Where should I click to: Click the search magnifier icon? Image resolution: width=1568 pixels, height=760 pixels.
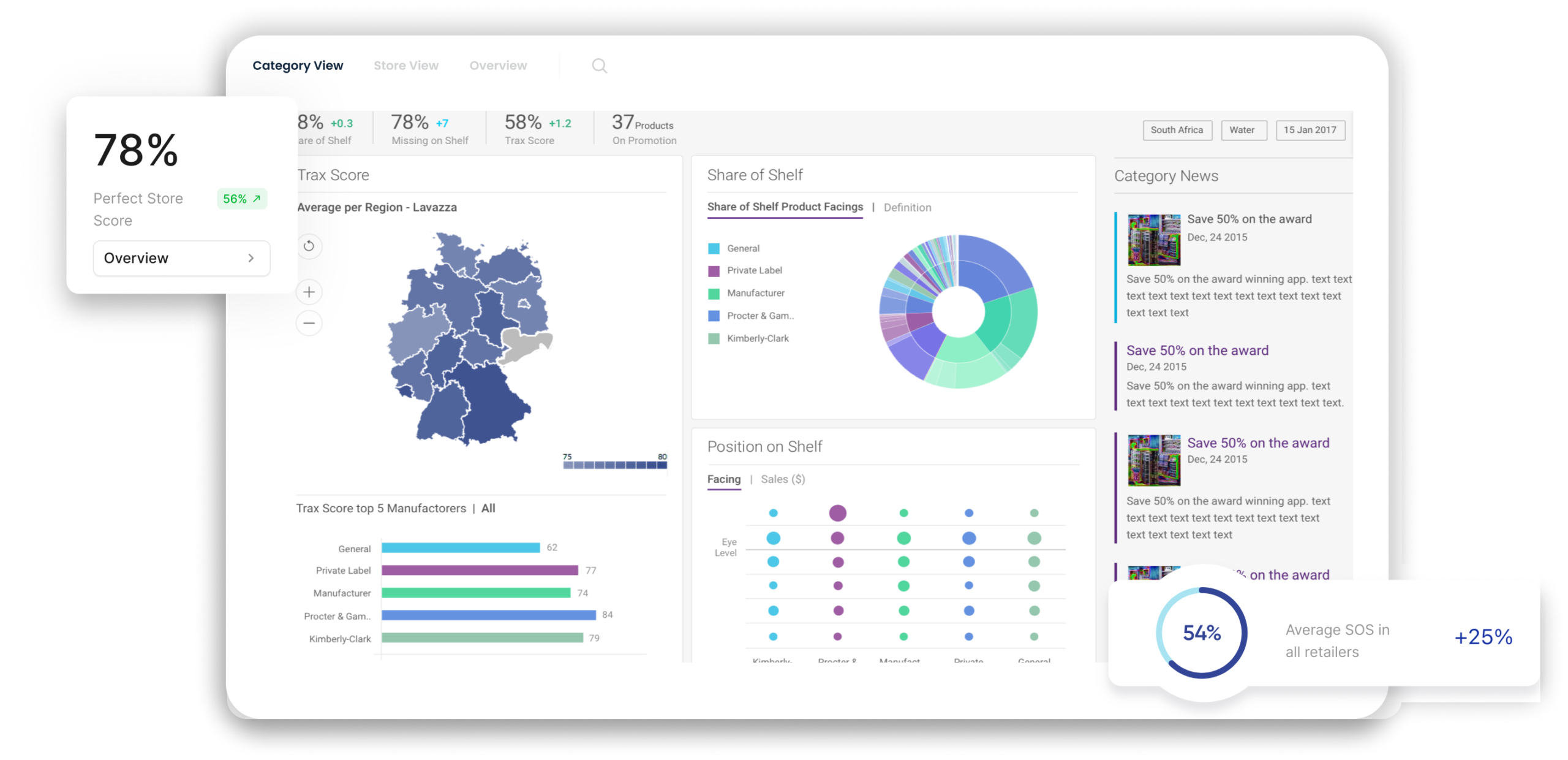(x=599, y=66)
